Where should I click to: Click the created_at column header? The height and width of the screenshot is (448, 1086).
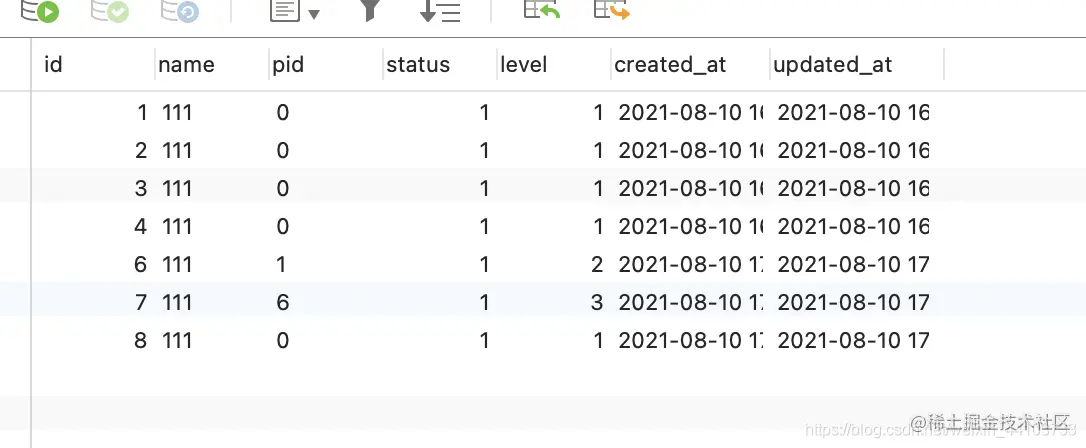point(690,64)
